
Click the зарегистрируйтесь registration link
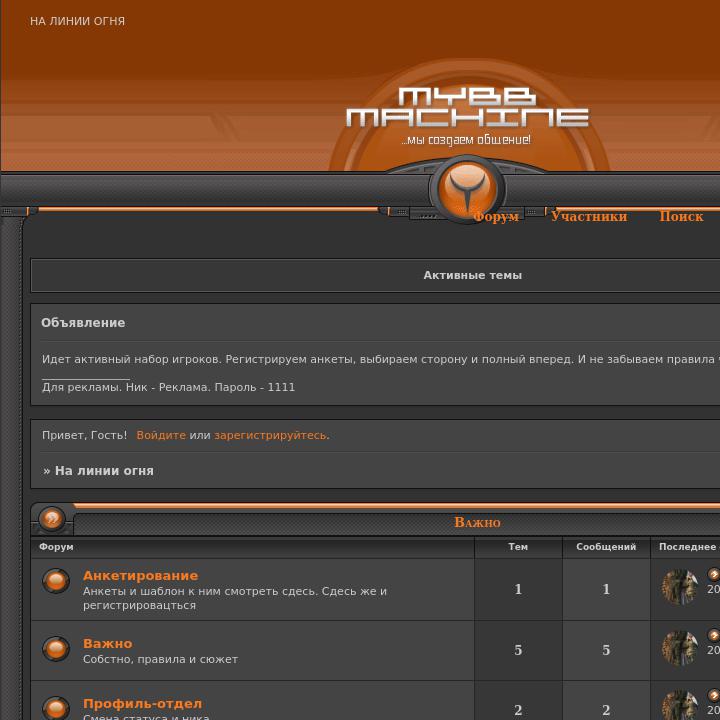point(272,435)
